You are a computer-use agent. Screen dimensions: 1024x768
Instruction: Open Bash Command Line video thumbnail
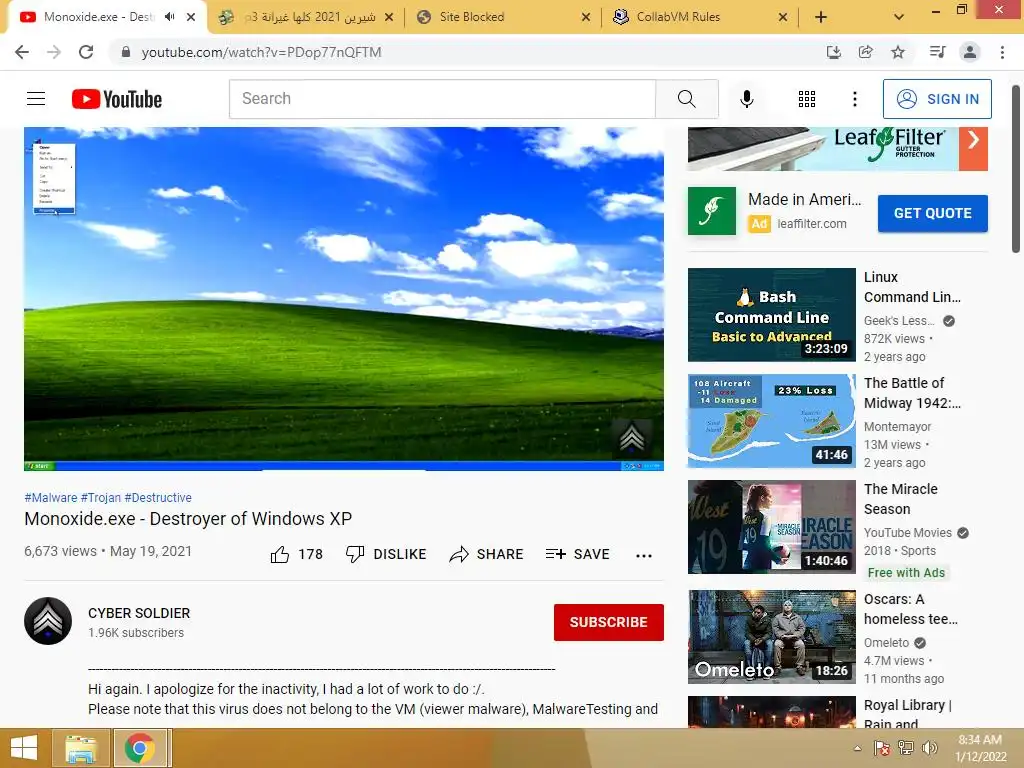(771, 315)
